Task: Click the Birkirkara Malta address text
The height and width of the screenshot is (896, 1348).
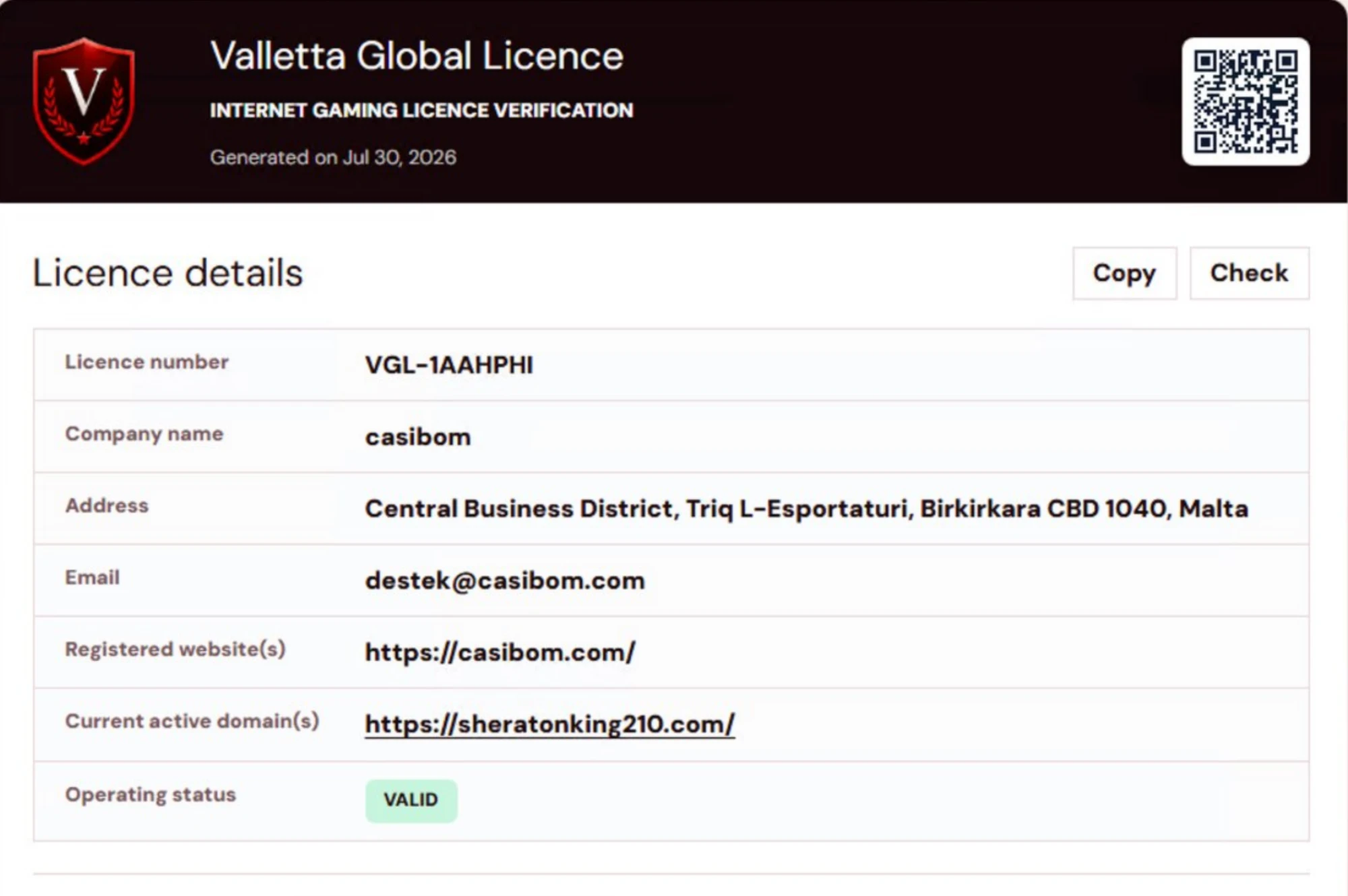Action: [x=806, y=509]
